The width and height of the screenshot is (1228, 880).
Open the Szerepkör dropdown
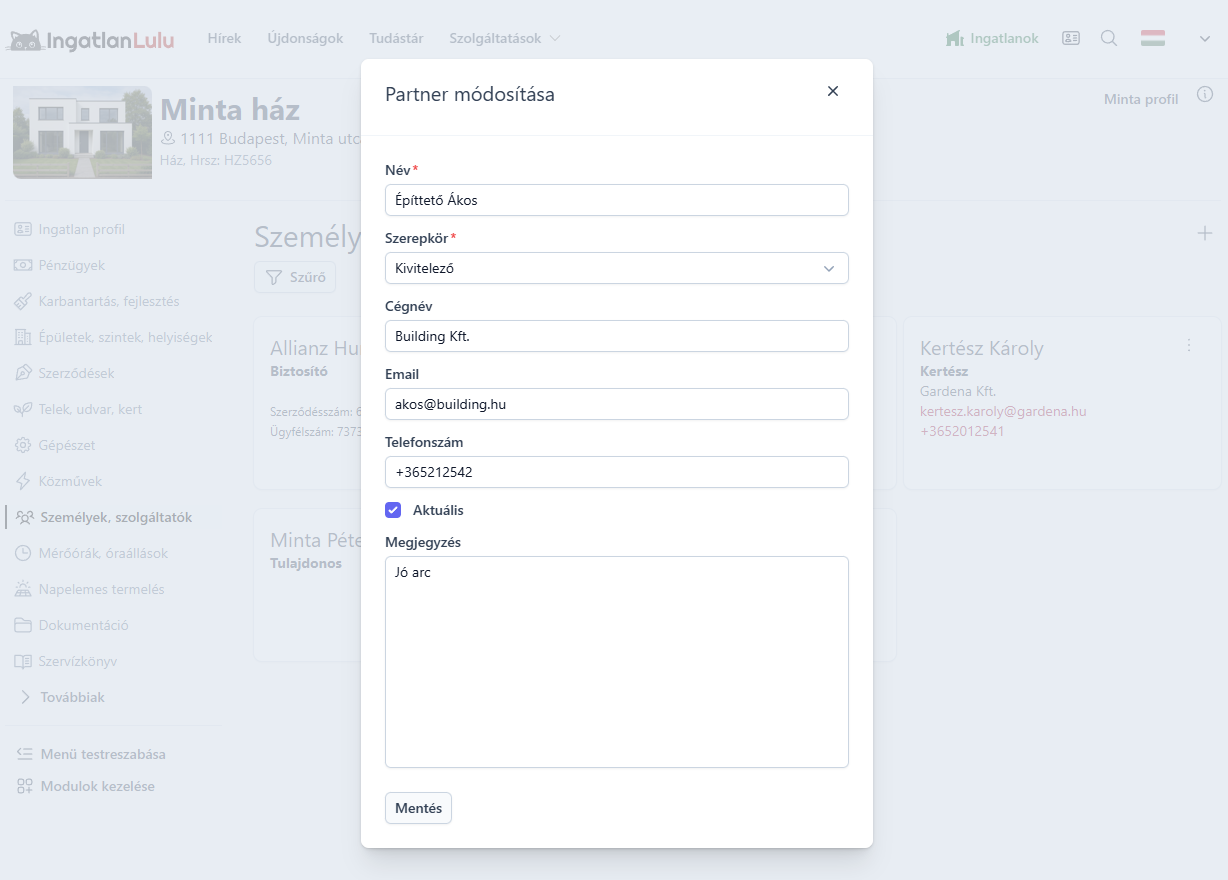pyautogui.click(x=617, y=268)
